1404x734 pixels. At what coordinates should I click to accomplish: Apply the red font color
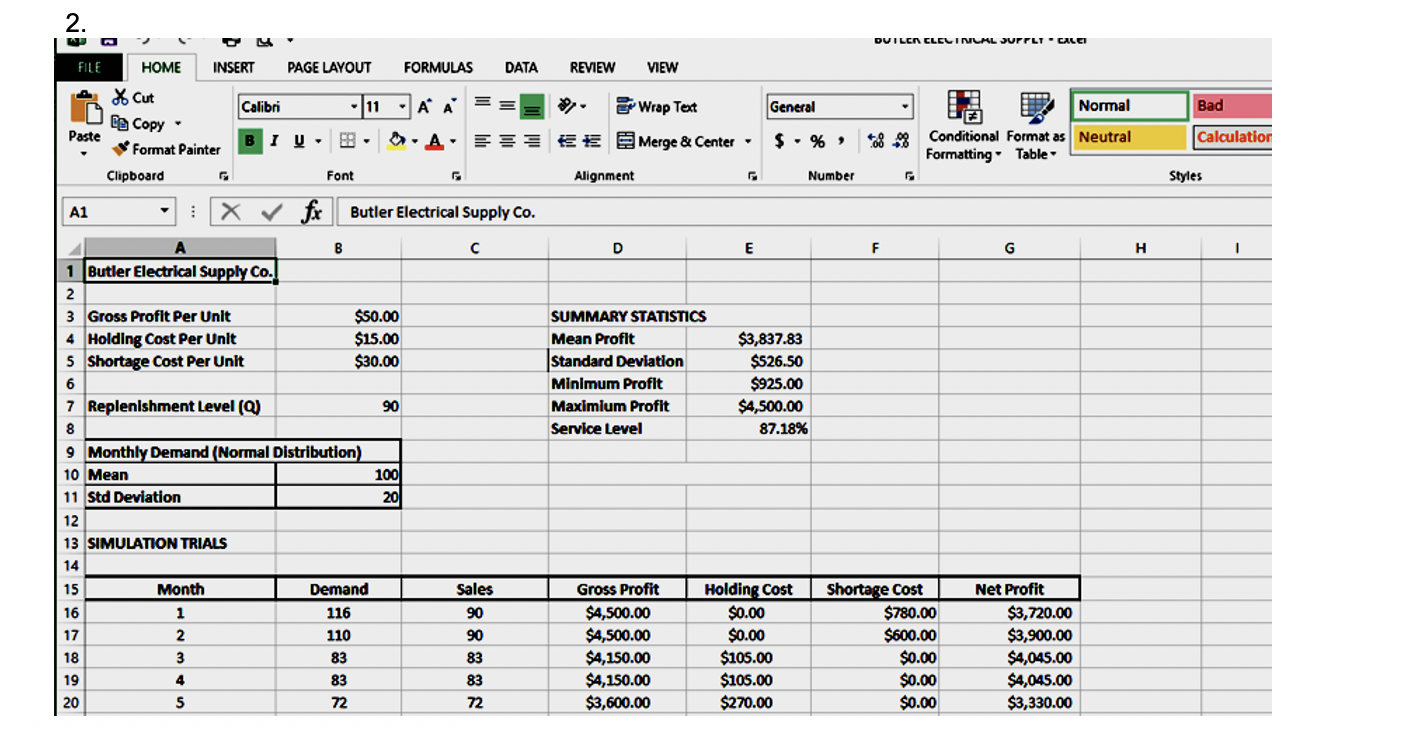point(435,141)
